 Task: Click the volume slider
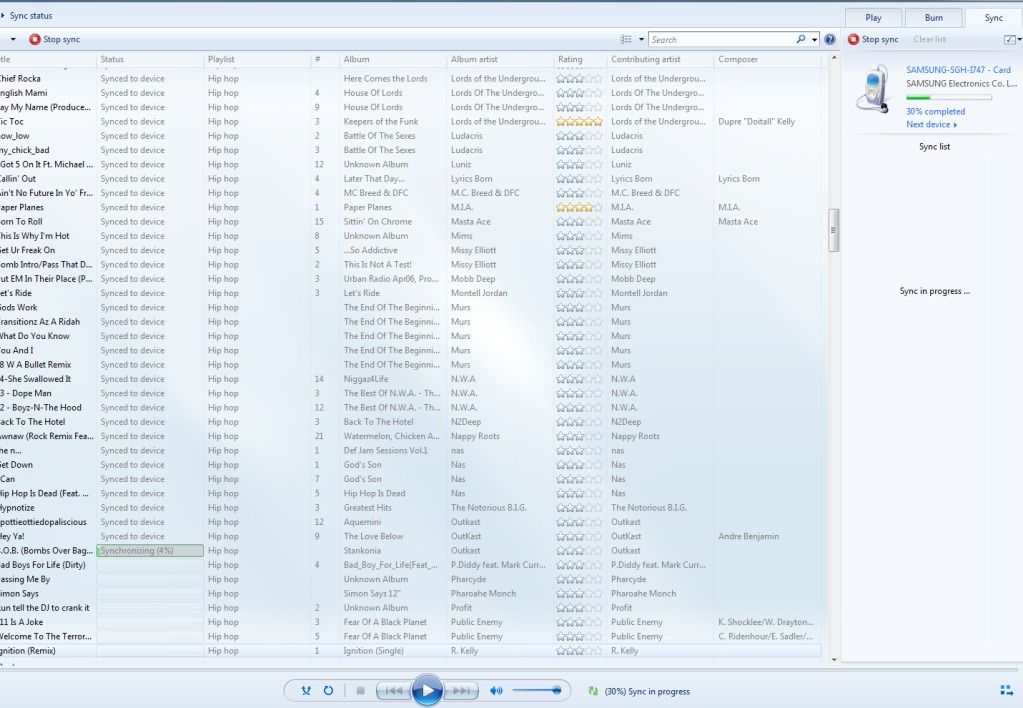pos(537,690)
